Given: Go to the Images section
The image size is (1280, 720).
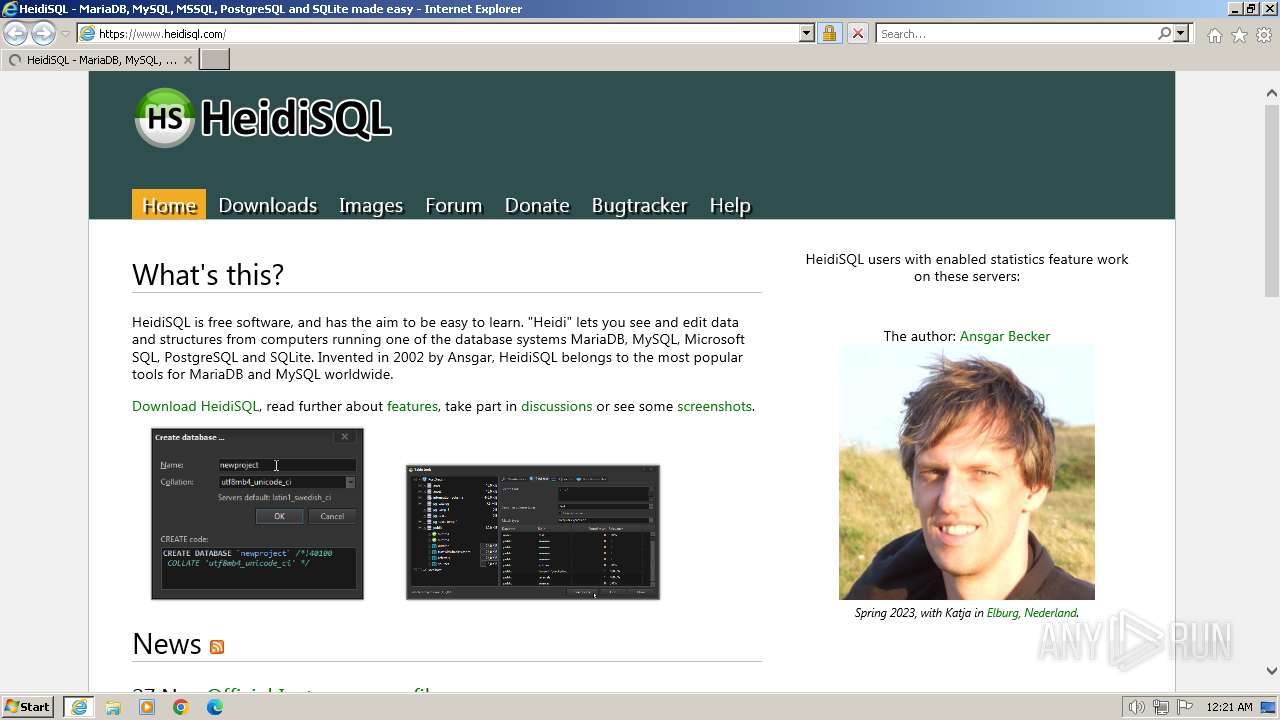Looking at the screenshot, I should [371, 205].
